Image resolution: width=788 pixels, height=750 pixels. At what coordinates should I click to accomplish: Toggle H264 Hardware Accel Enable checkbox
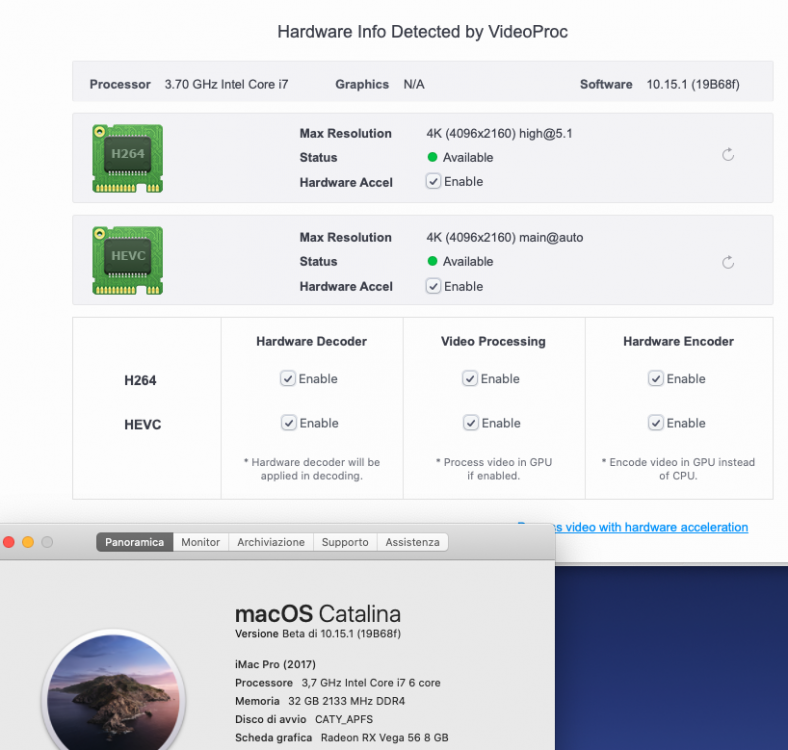pos(433,181)
